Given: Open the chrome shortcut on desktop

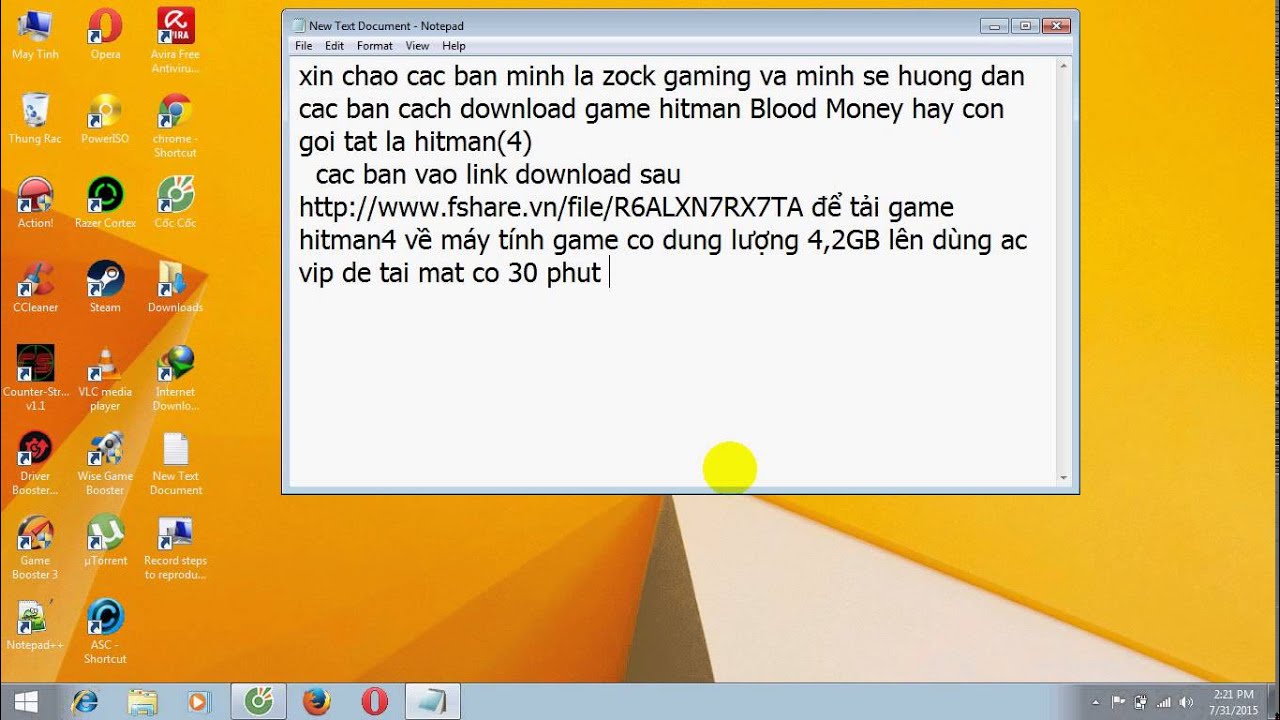Looking at the screenshot, I should [175, 125].
